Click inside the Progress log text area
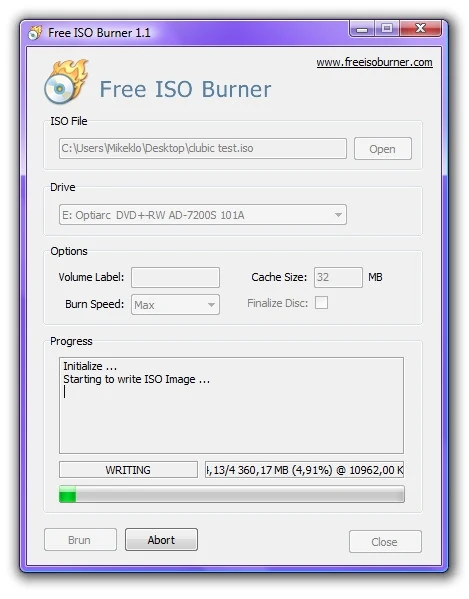The image size is (469, 599). [x=231, y=405]
